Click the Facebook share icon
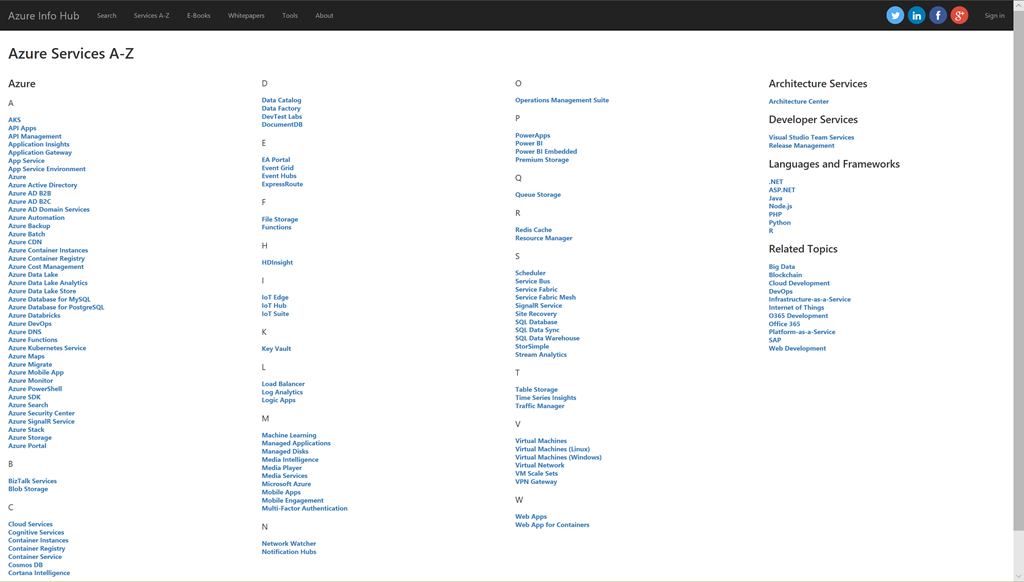 [938, 15]
